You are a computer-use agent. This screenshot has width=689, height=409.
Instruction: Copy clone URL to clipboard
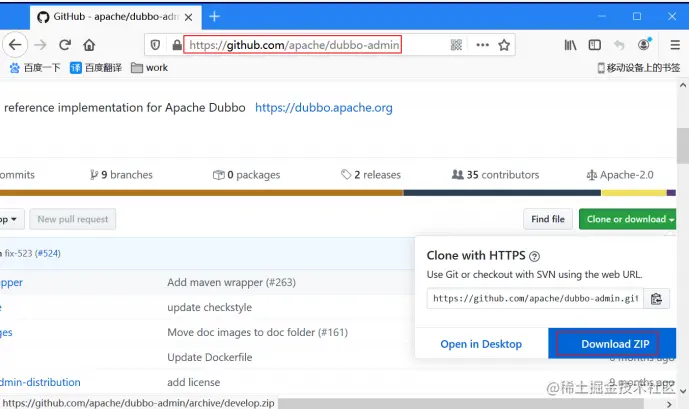coord(656,299)
